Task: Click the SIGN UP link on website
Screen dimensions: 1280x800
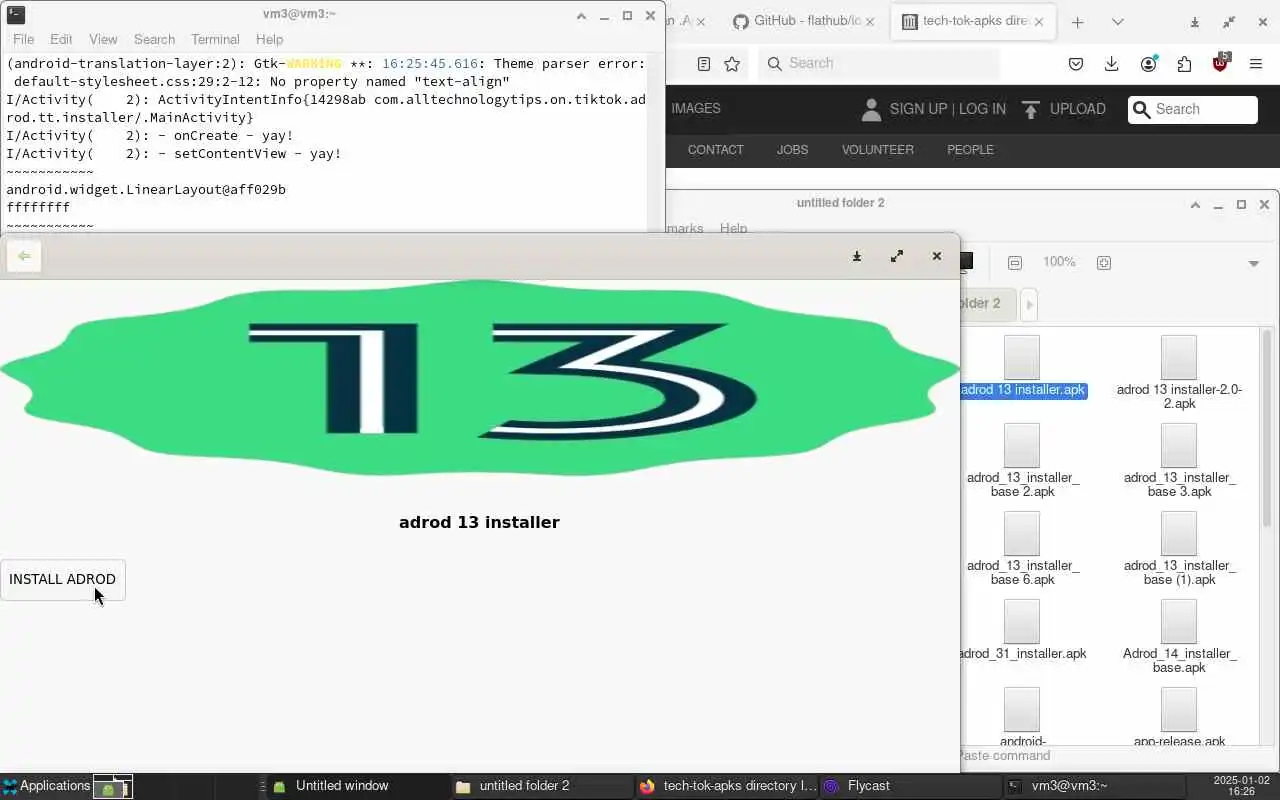Action: tap(918, 109)
